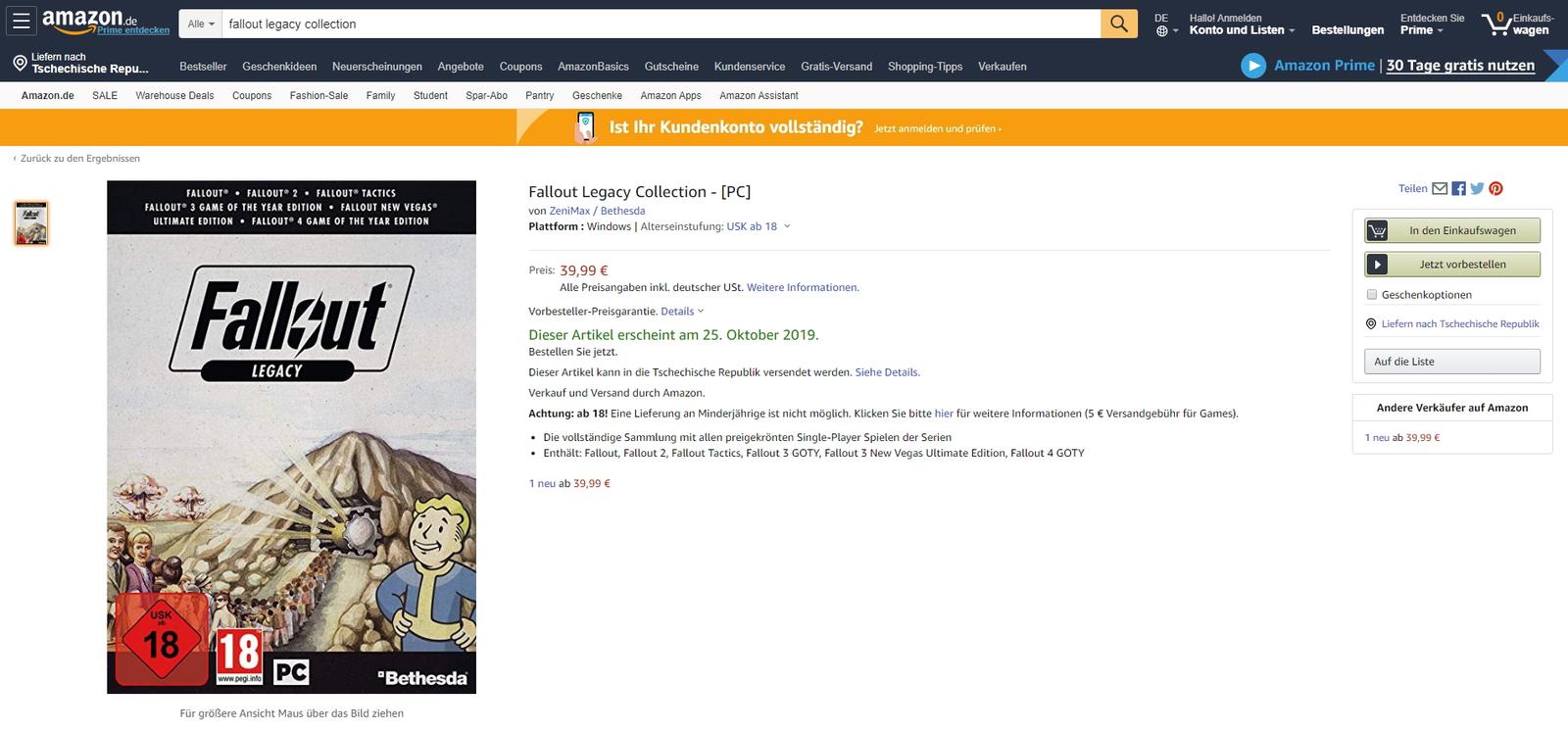Open the Angebote menu item
Image resolution: width=1568 pixels, height=732 pixels.
[x=461, y=67]
